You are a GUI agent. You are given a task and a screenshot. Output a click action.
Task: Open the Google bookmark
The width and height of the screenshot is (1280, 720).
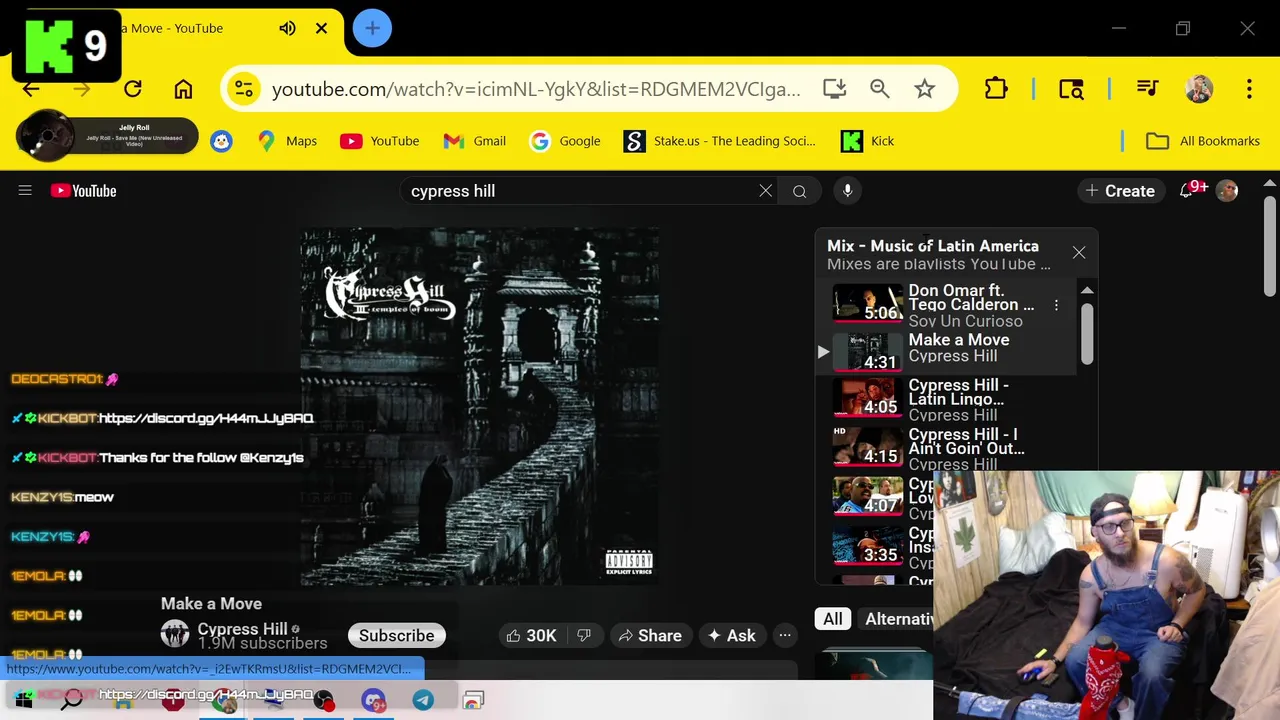click(x=565, y=141)
